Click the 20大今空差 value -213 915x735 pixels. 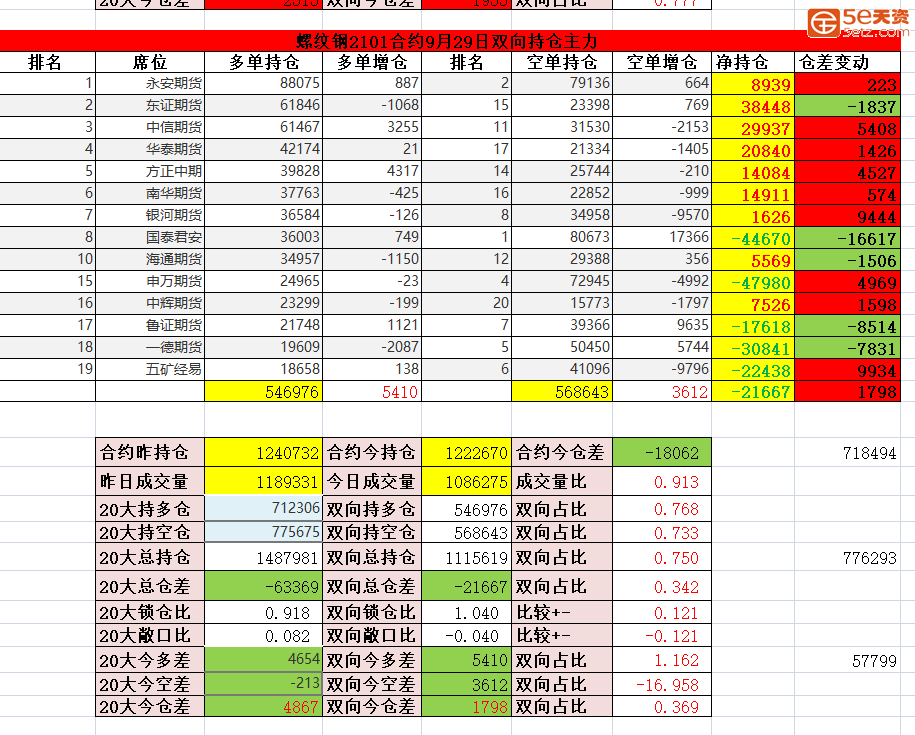[x=264, y=683]
